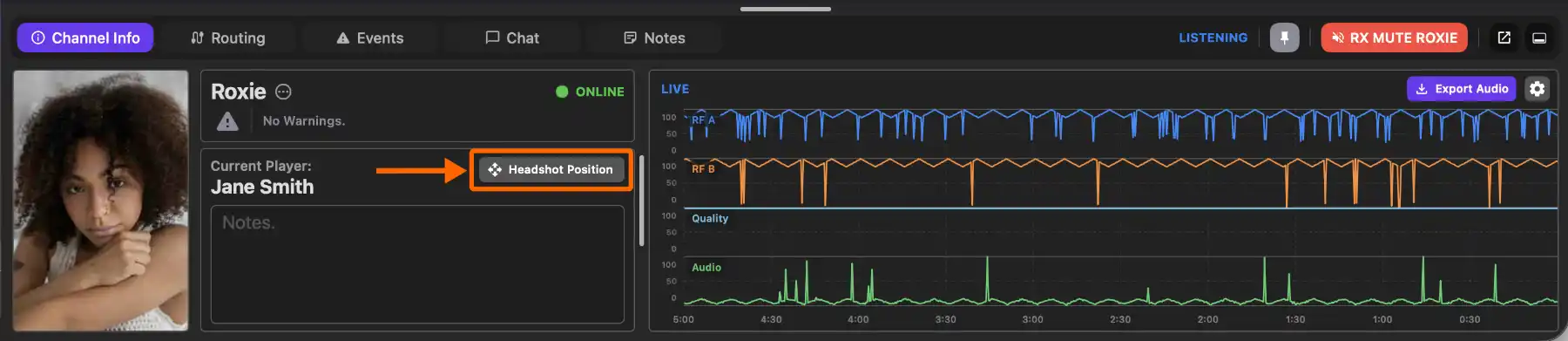
Task: Click the Audio graph label
Action: point(706,268)
